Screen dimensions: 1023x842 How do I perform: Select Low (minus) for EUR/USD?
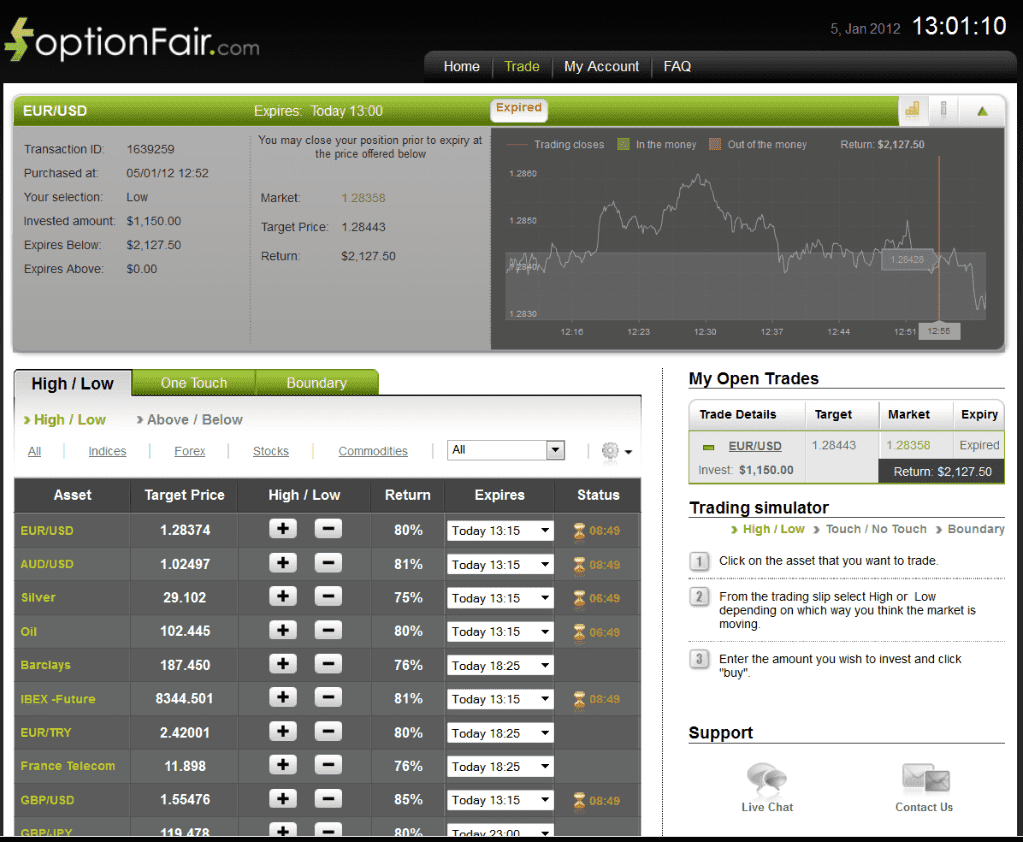pos(328,529)
